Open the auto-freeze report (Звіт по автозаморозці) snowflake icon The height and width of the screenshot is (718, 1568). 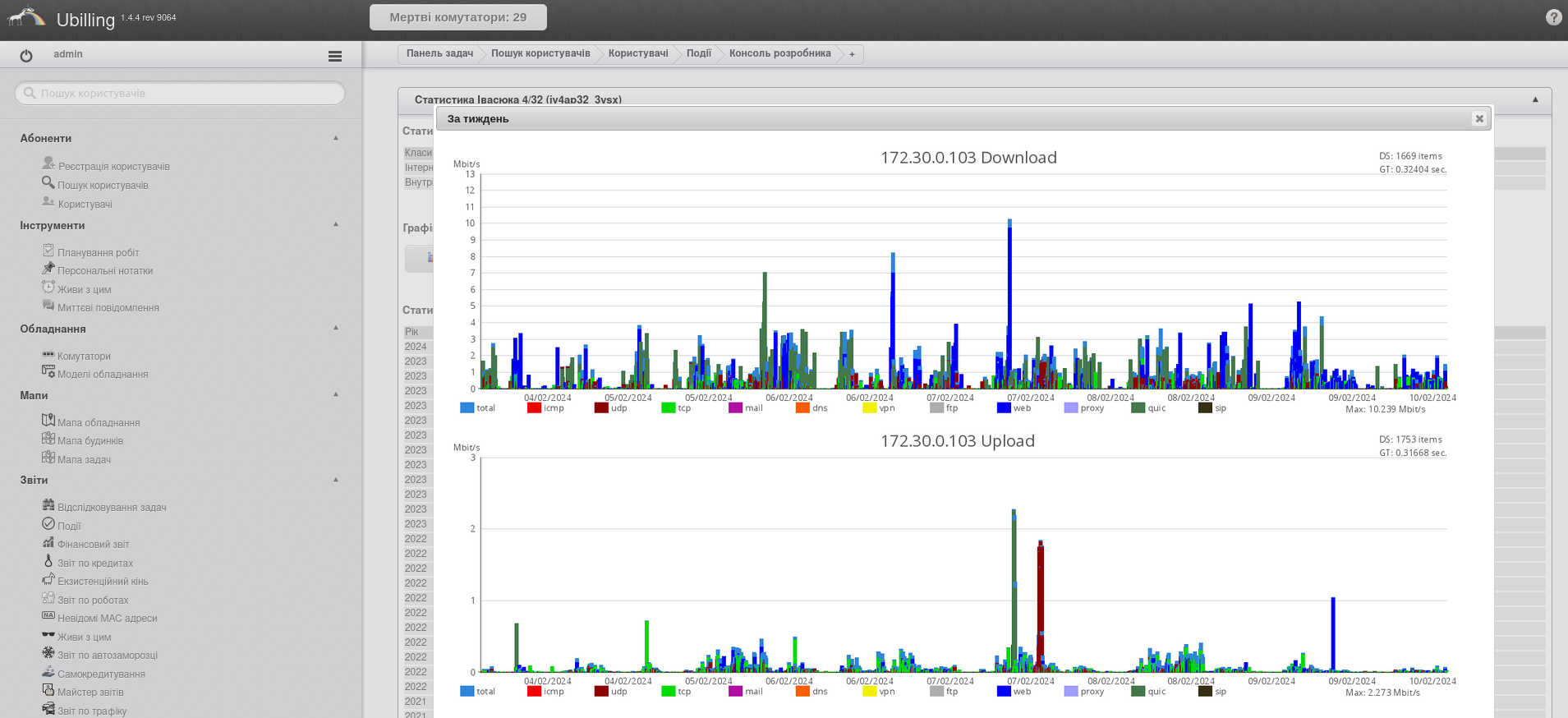tap(48, 653)
